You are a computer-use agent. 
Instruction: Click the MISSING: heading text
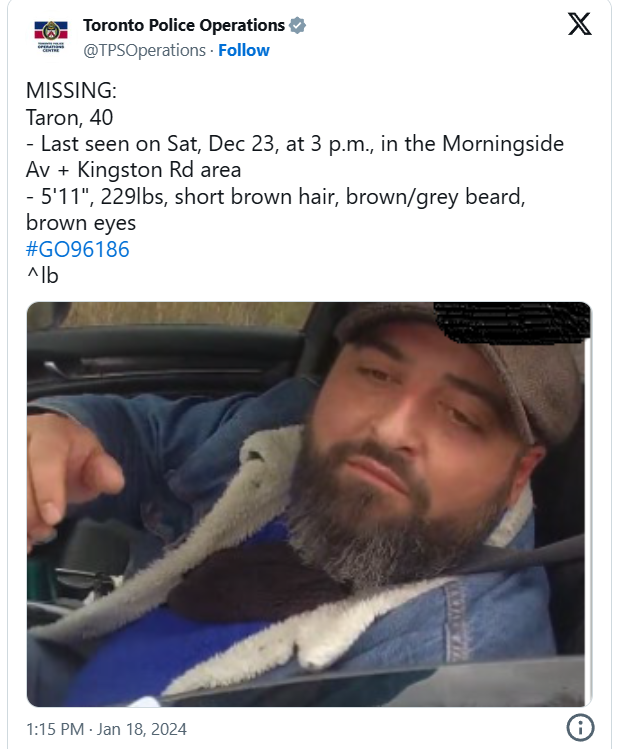pyautogui.click(x=71, y=91)
